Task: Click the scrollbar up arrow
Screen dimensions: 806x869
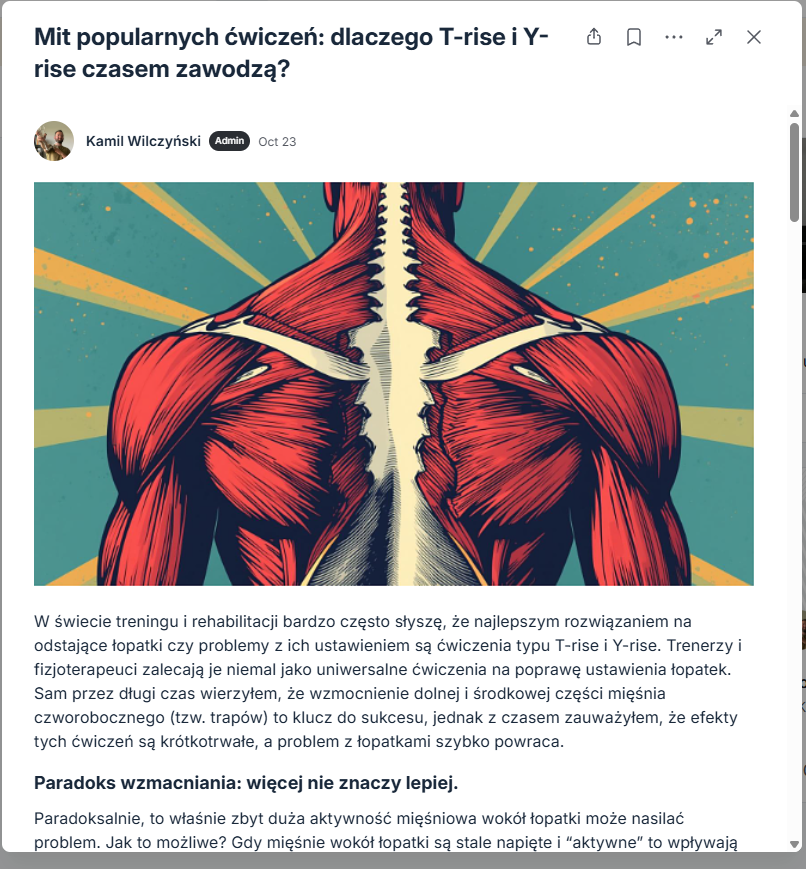Action: click(x=794, y=114)
